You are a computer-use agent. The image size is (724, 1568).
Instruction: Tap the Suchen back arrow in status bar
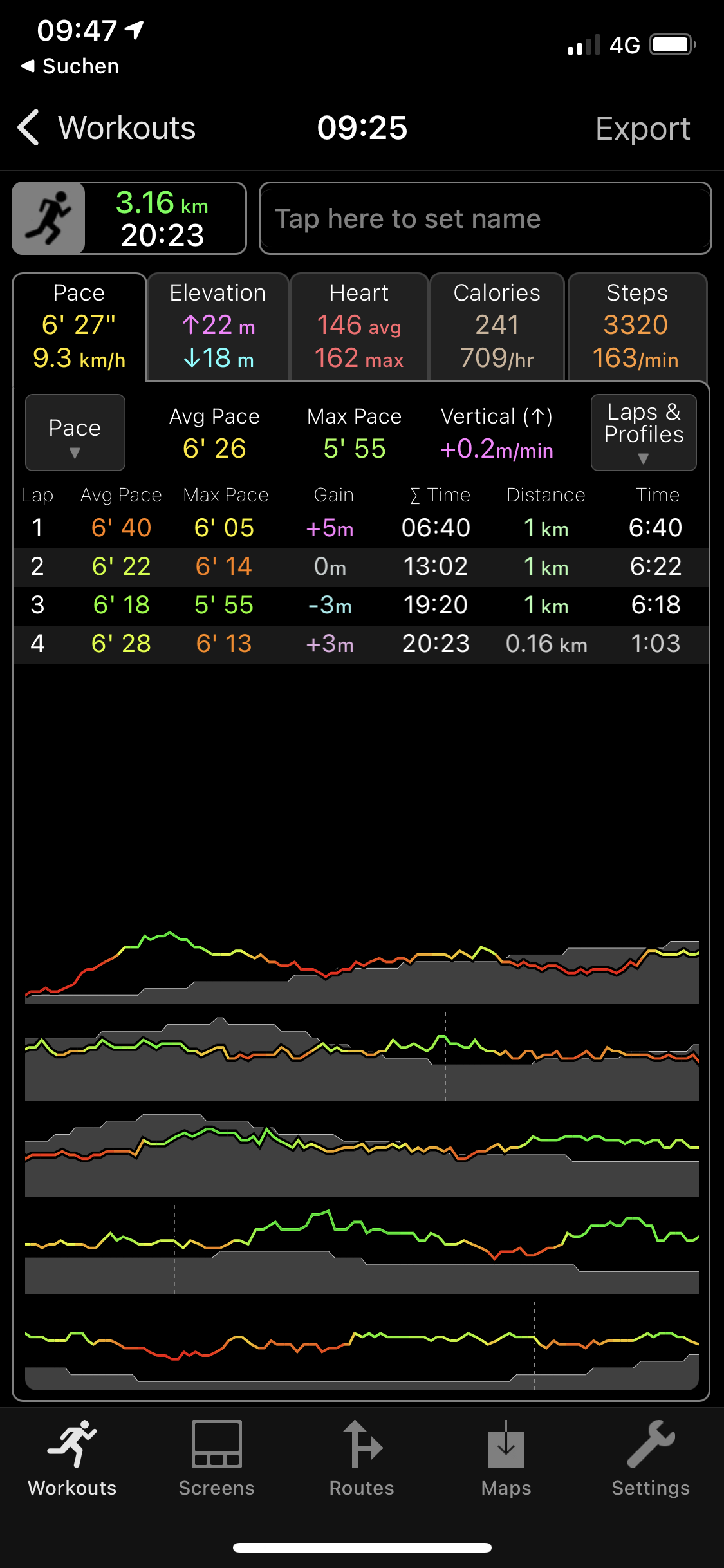pos(28,66)
